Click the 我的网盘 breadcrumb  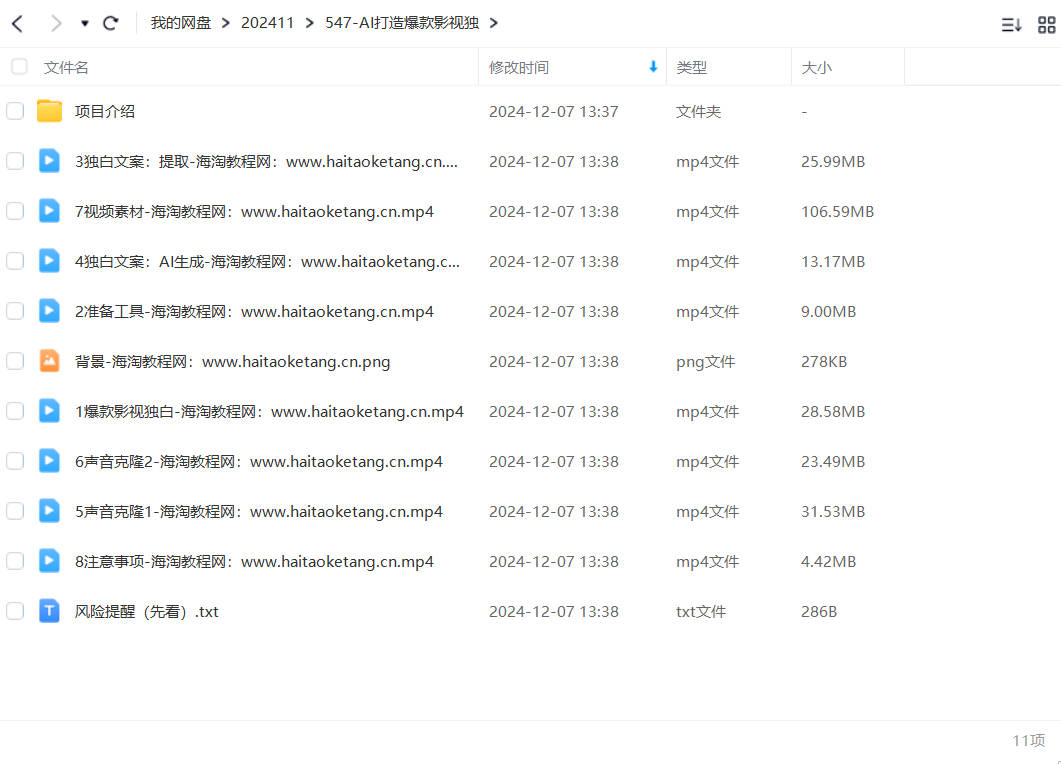coord(181,23)
